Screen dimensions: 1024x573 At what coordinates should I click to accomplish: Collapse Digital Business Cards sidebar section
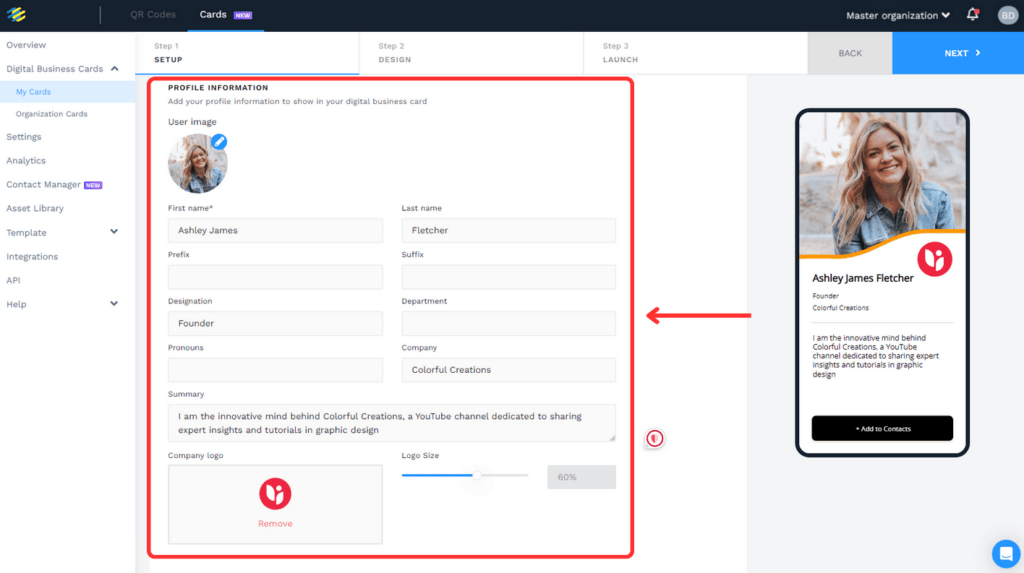(114, 69)
